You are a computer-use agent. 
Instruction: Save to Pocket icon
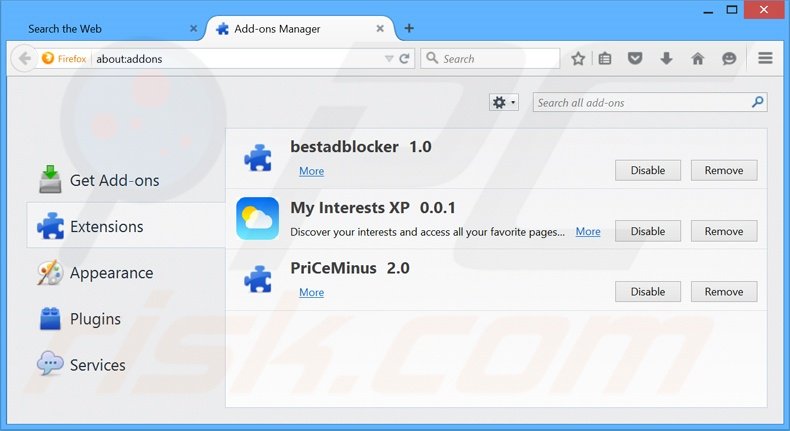coord(635,58)
